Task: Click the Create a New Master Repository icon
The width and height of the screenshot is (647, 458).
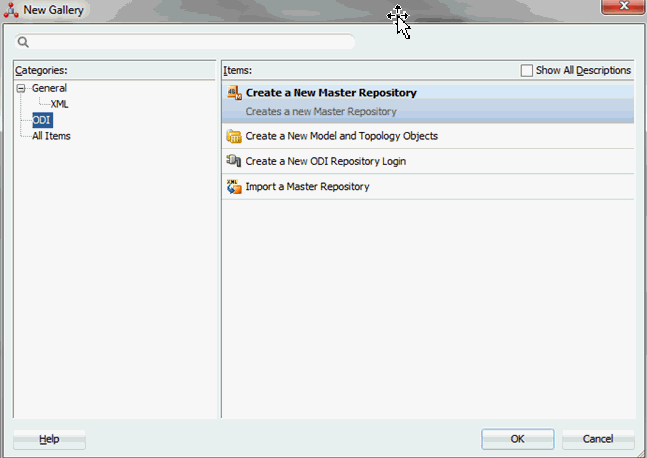Action: pos(234,93)
